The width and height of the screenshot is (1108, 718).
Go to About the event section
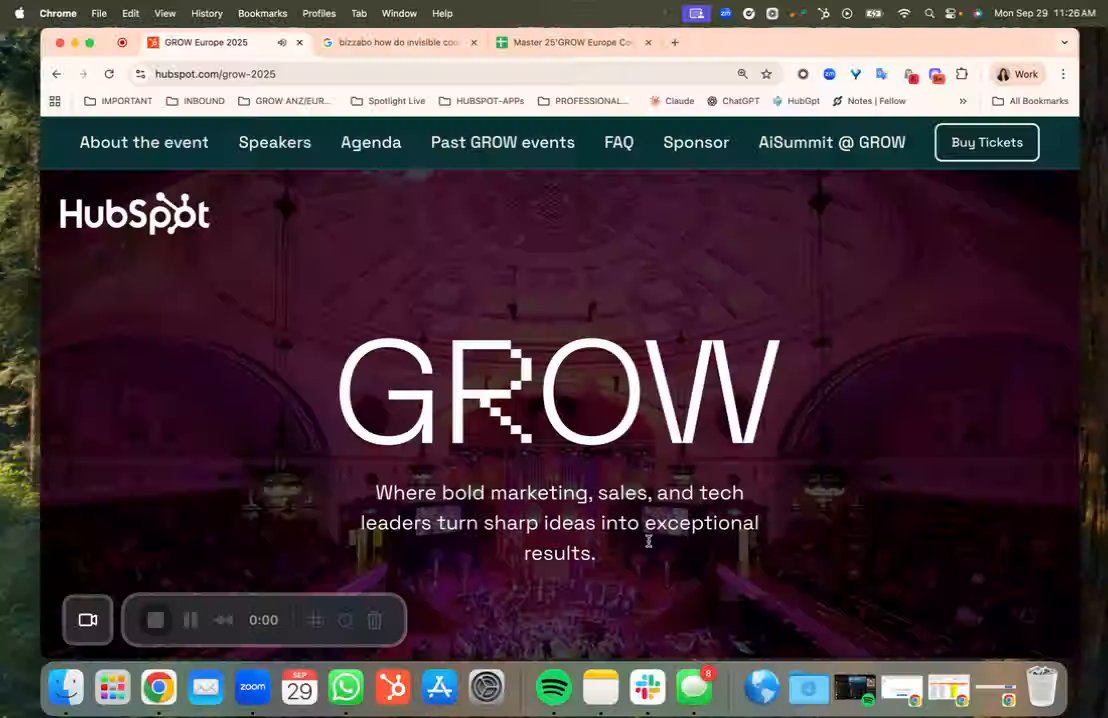coord(144,142)
